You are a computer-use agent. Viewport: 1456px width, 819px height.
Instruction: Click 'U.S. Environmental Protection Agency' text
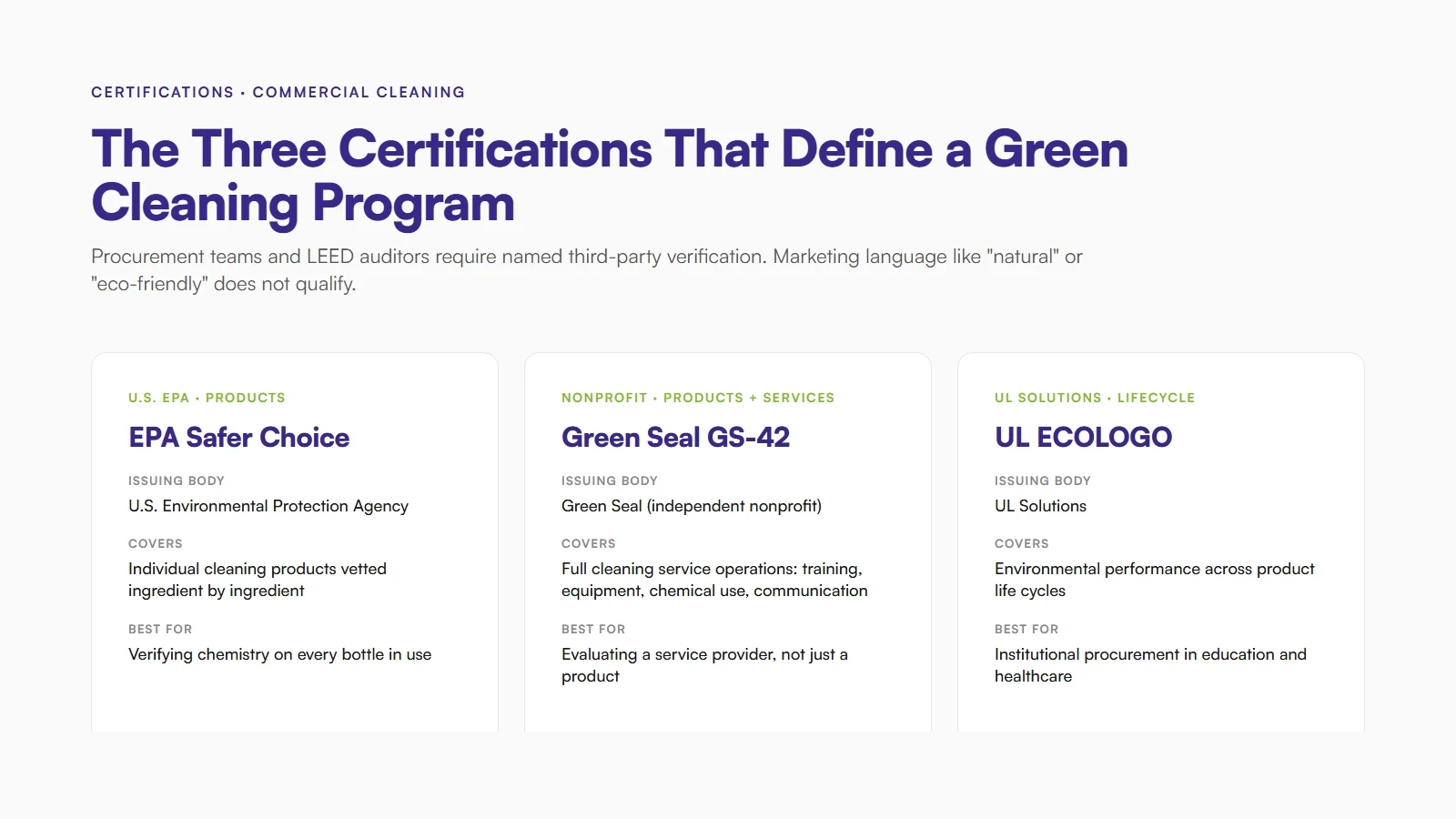tap(268, 506)
